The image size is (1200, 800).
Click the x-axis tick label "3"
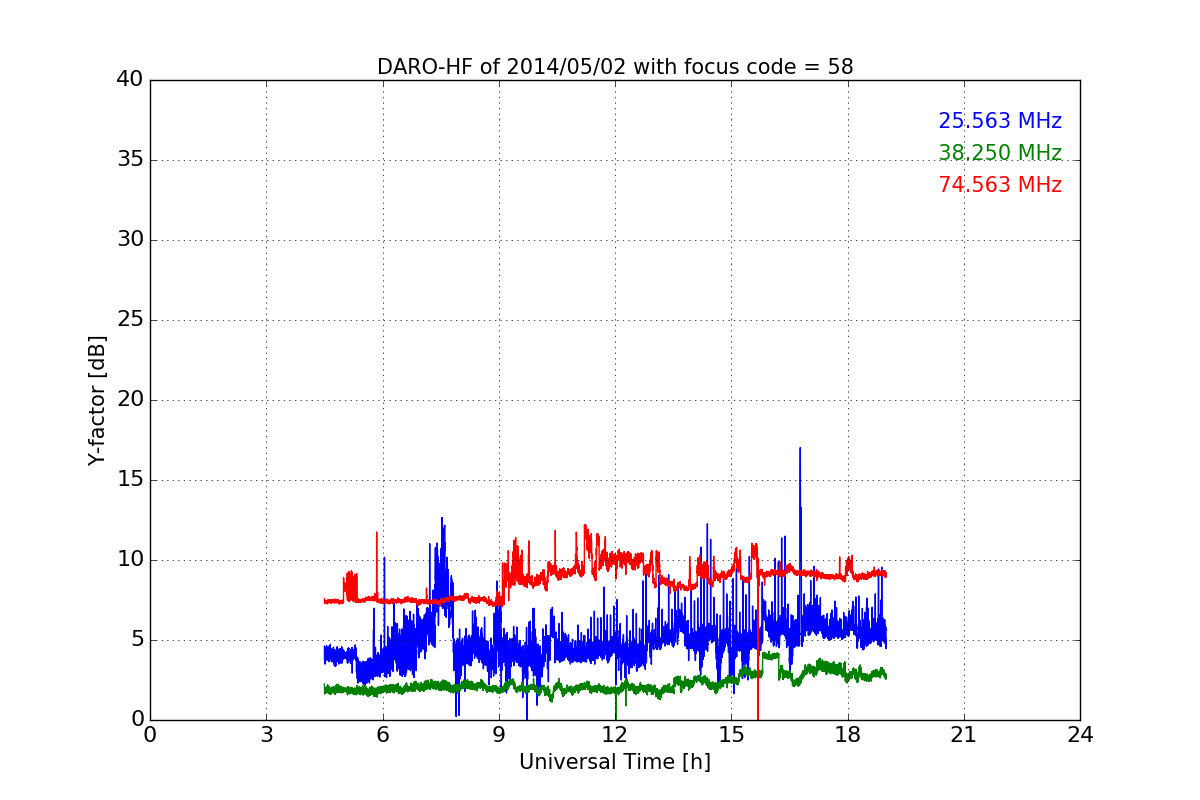(266, 734)
